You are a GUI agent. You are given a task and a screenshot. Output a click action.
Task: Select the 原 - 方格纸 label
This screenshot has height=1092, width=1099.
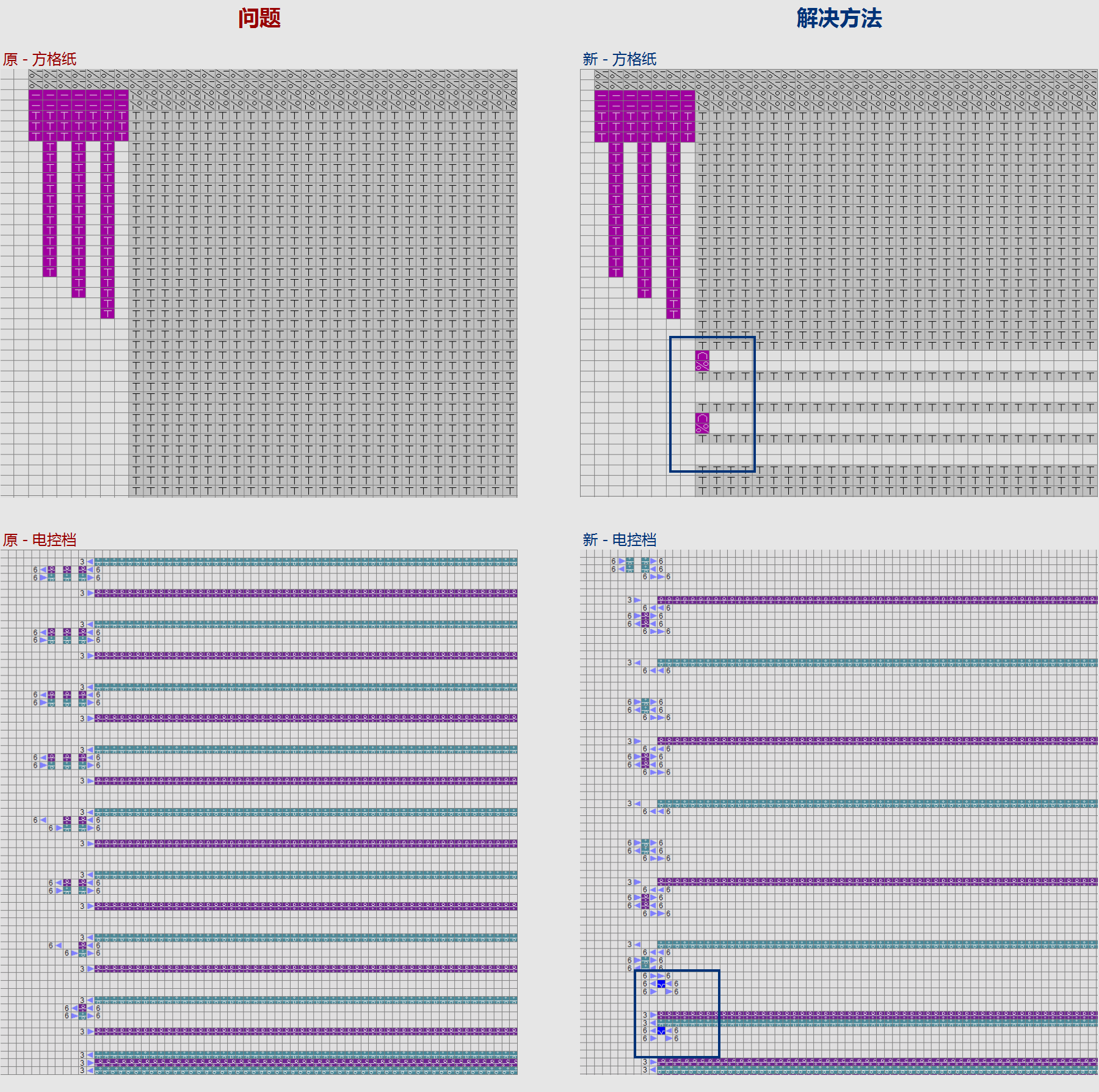(40, 59)
